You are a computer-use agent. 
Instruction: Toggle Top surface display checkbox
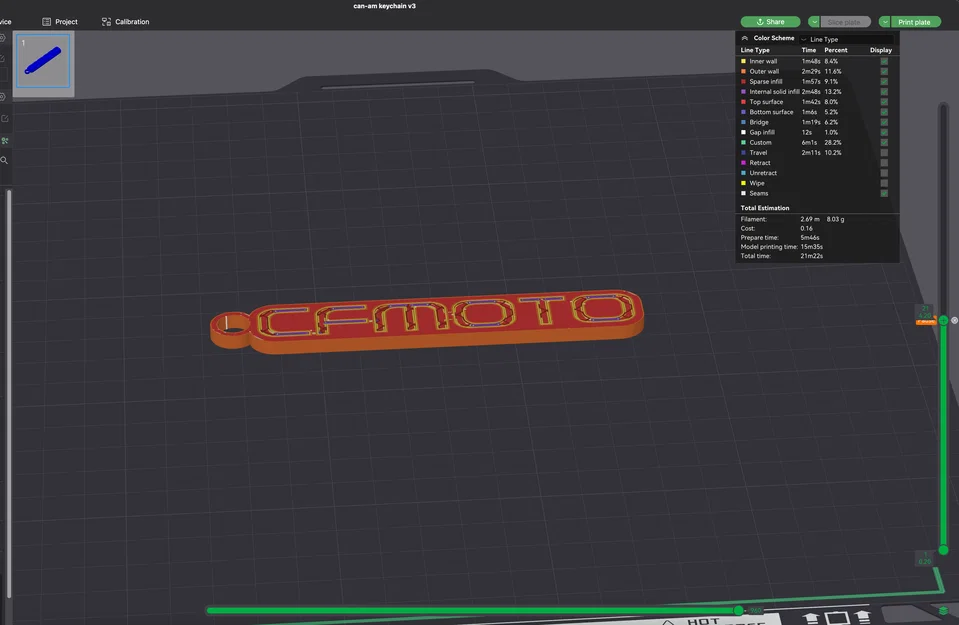pyautogui.click(x=884, y=102)
